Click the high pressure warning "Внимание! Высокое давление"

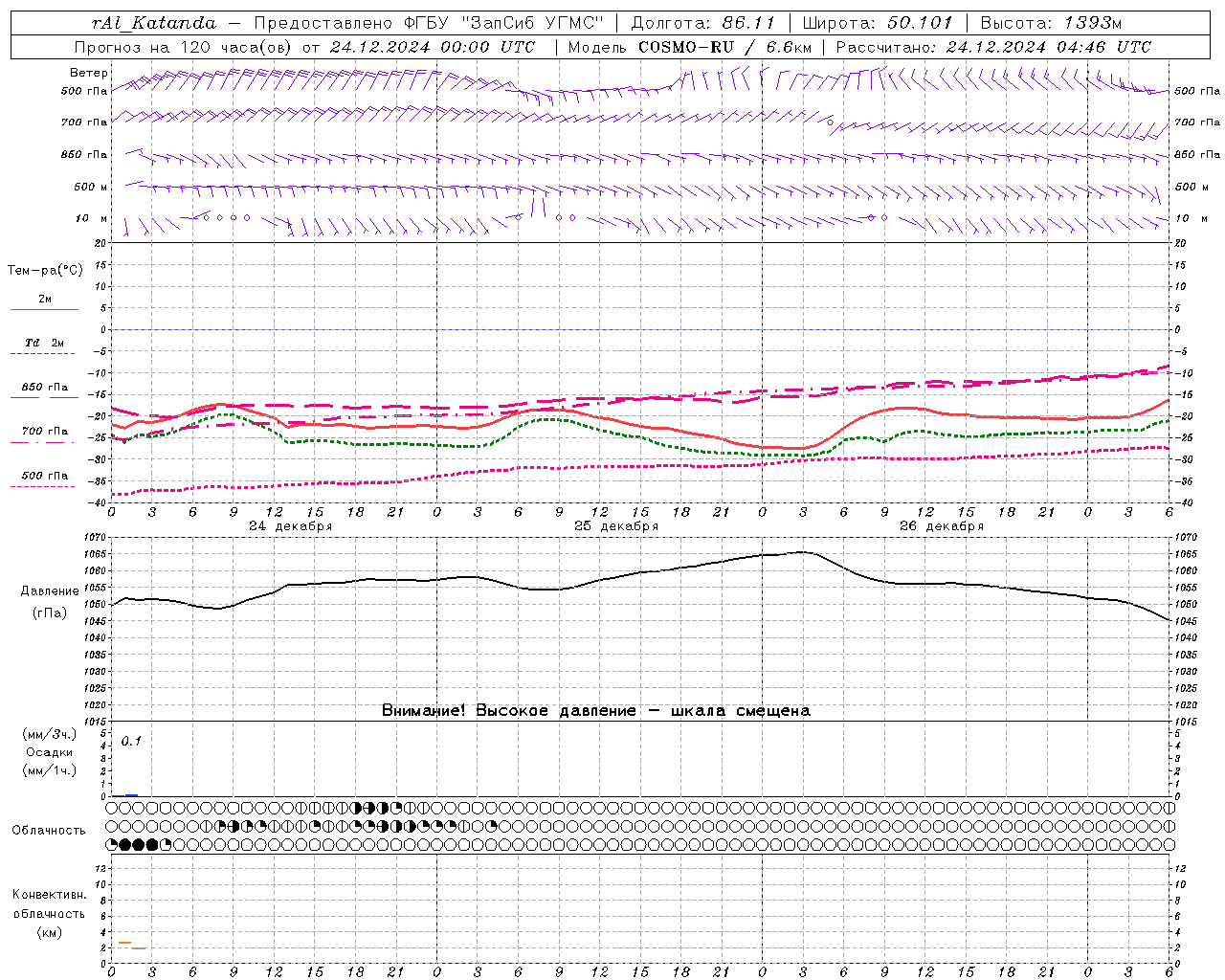coord(508,711)
